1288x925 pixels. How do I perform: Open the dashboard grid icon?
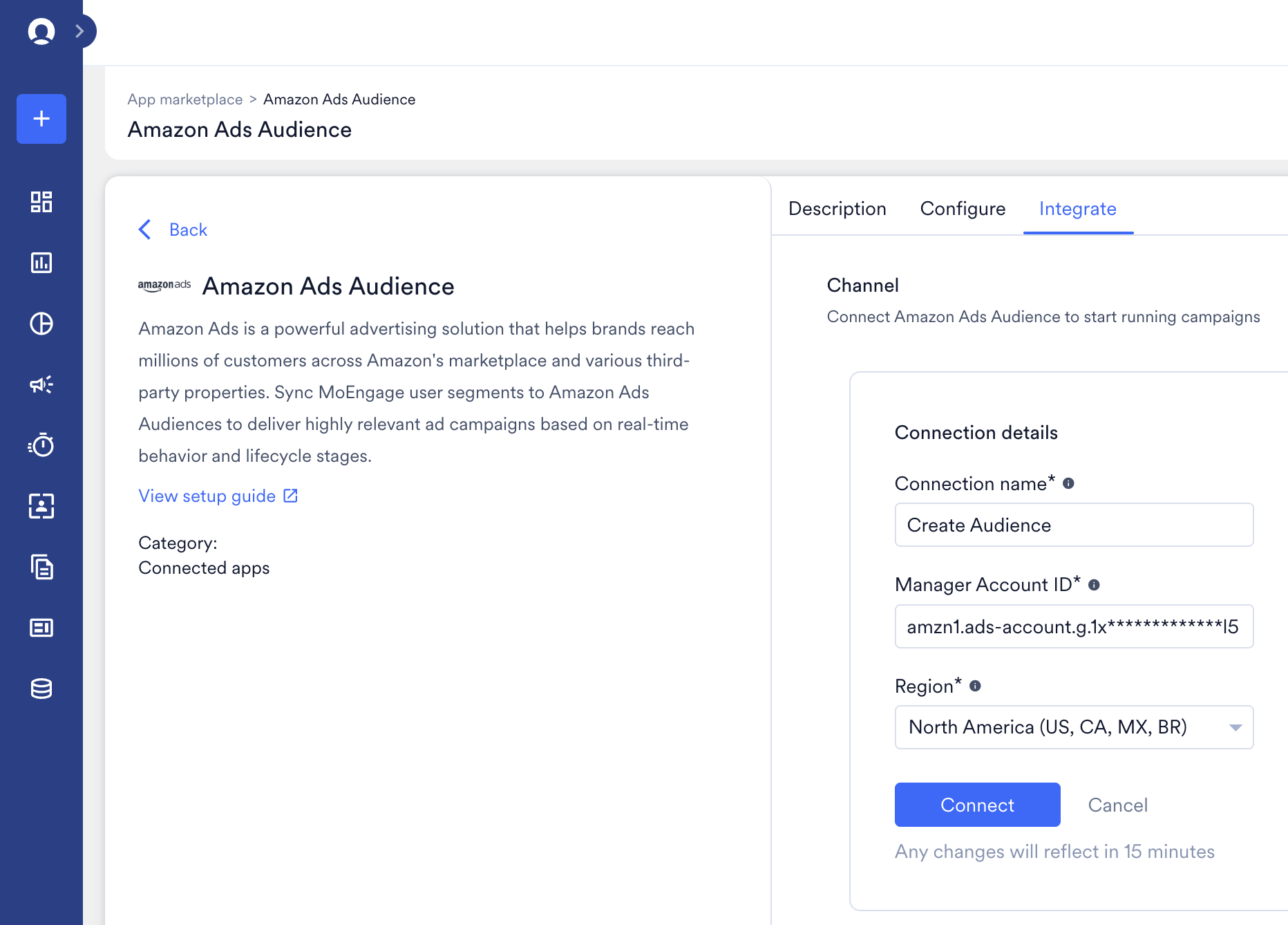point(41,202)
